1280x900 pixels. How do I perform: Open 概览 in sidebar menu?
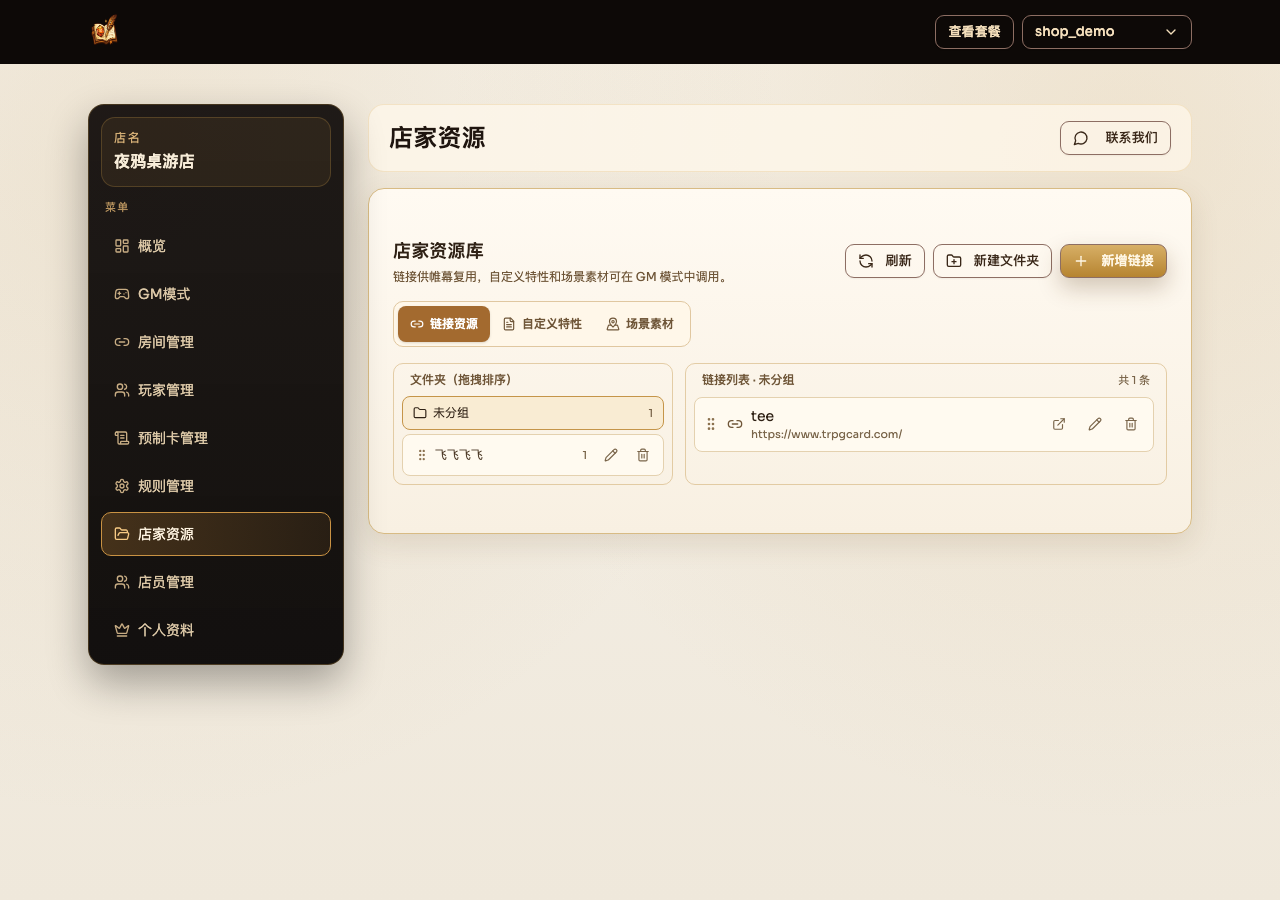[216, 246]
